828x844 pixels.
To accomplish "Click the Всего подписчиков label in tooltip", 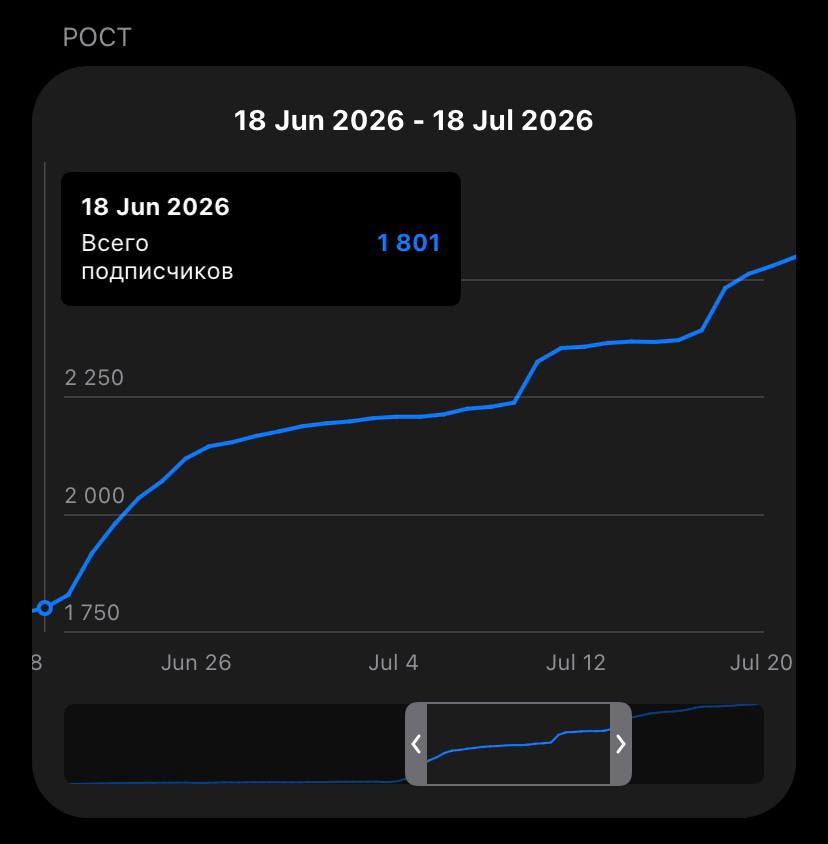I will coord(157,257).
